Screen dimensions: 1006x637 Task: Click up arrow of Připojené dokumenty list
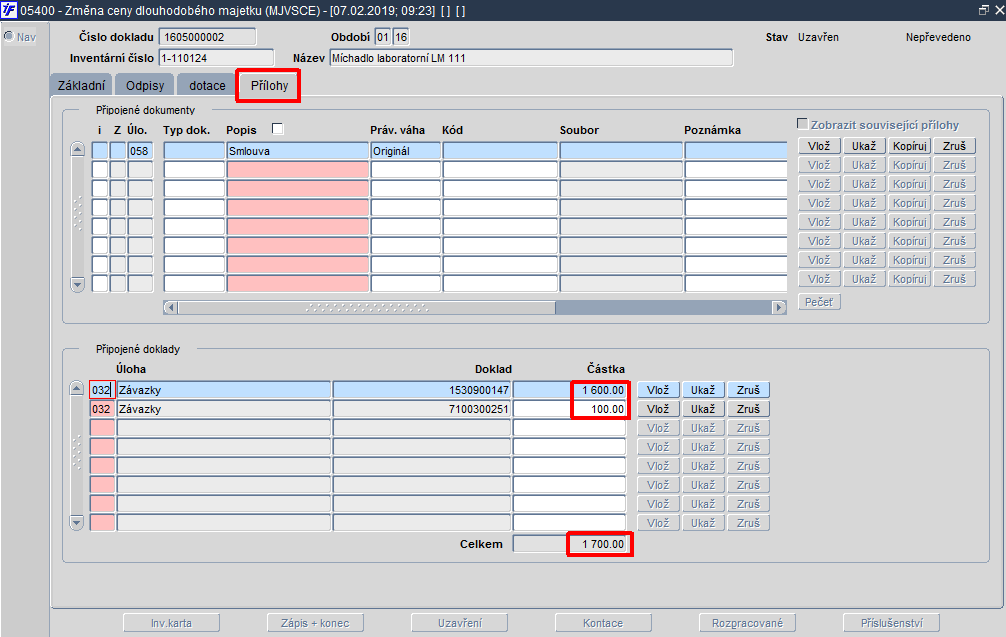click(x=78, y=149)
